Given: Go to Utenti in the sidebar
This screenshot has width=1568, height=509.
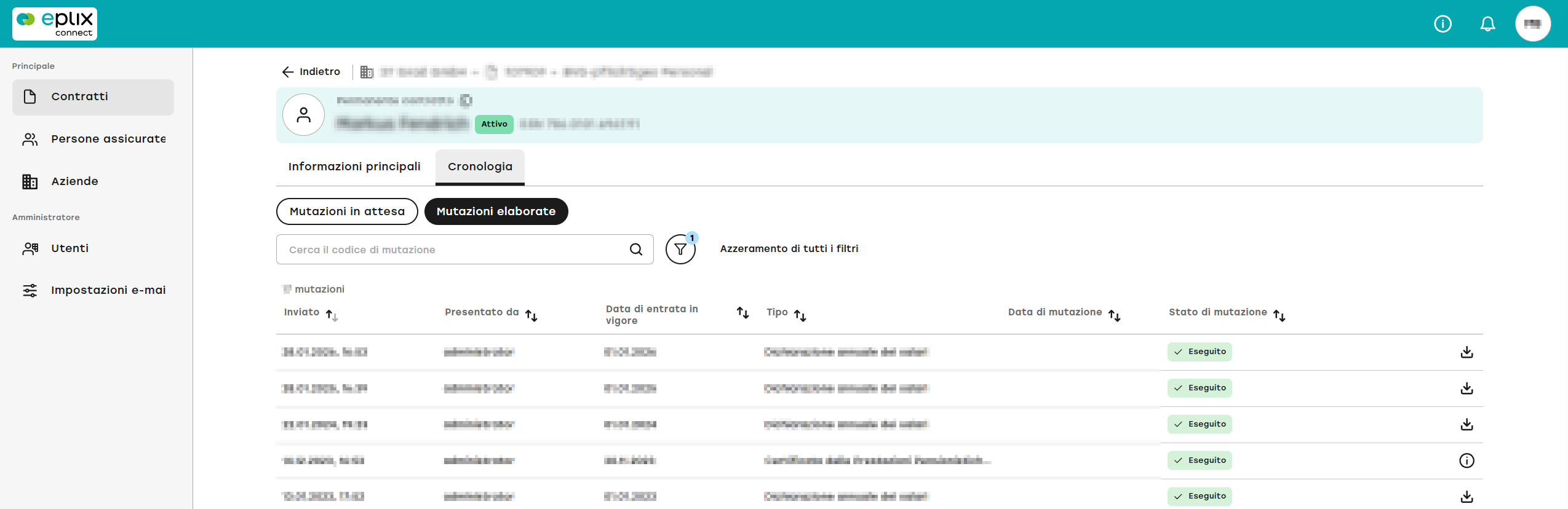Looking at the screenshot, I should click(93, 248).
